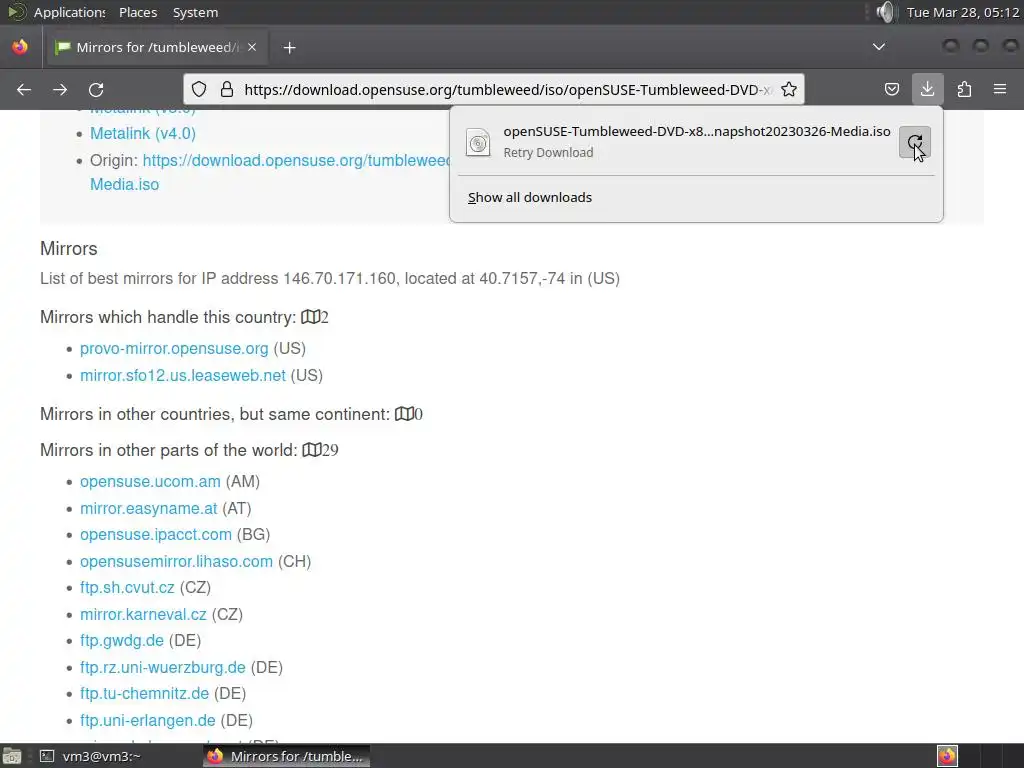Open mirror.karneval.cz mirror
This screenshot has width=1024, height=768.
pos(143,615)
